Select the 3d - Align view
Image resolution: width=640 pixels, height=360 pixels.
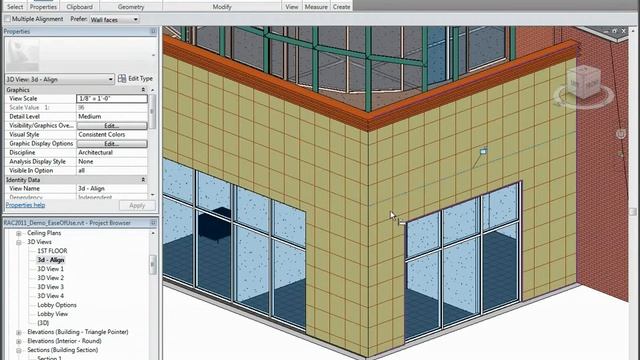pos(51,260)
